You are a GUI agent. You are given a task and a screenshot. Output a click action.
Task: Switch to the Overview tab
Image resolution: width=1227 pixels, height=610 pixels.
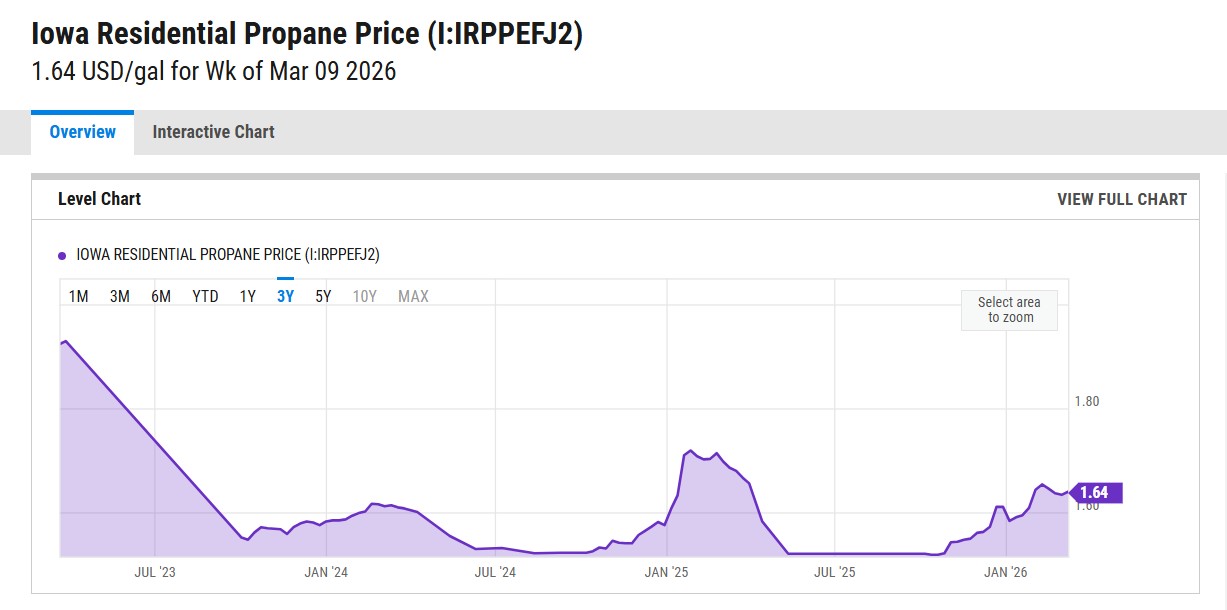point(82,132)
